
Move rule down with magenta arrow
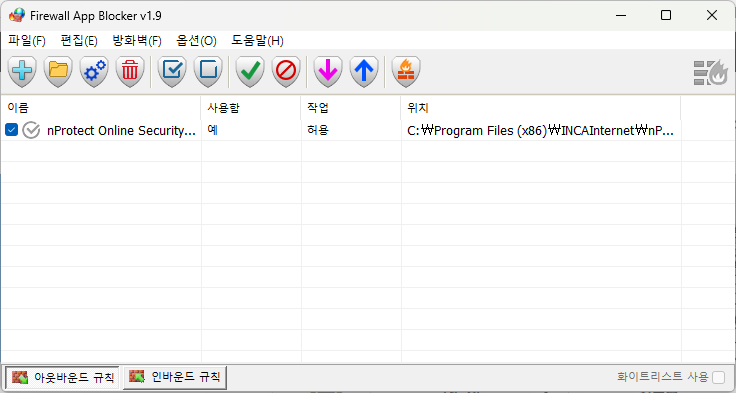click(x=328, y=71)
